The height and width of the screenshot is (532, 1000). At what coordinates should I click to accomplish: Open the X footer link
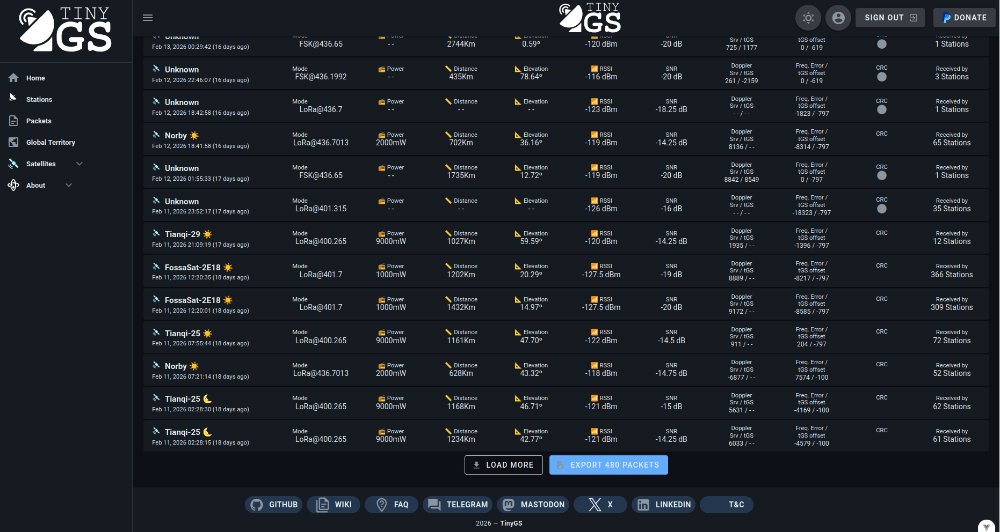pos(600,505)
